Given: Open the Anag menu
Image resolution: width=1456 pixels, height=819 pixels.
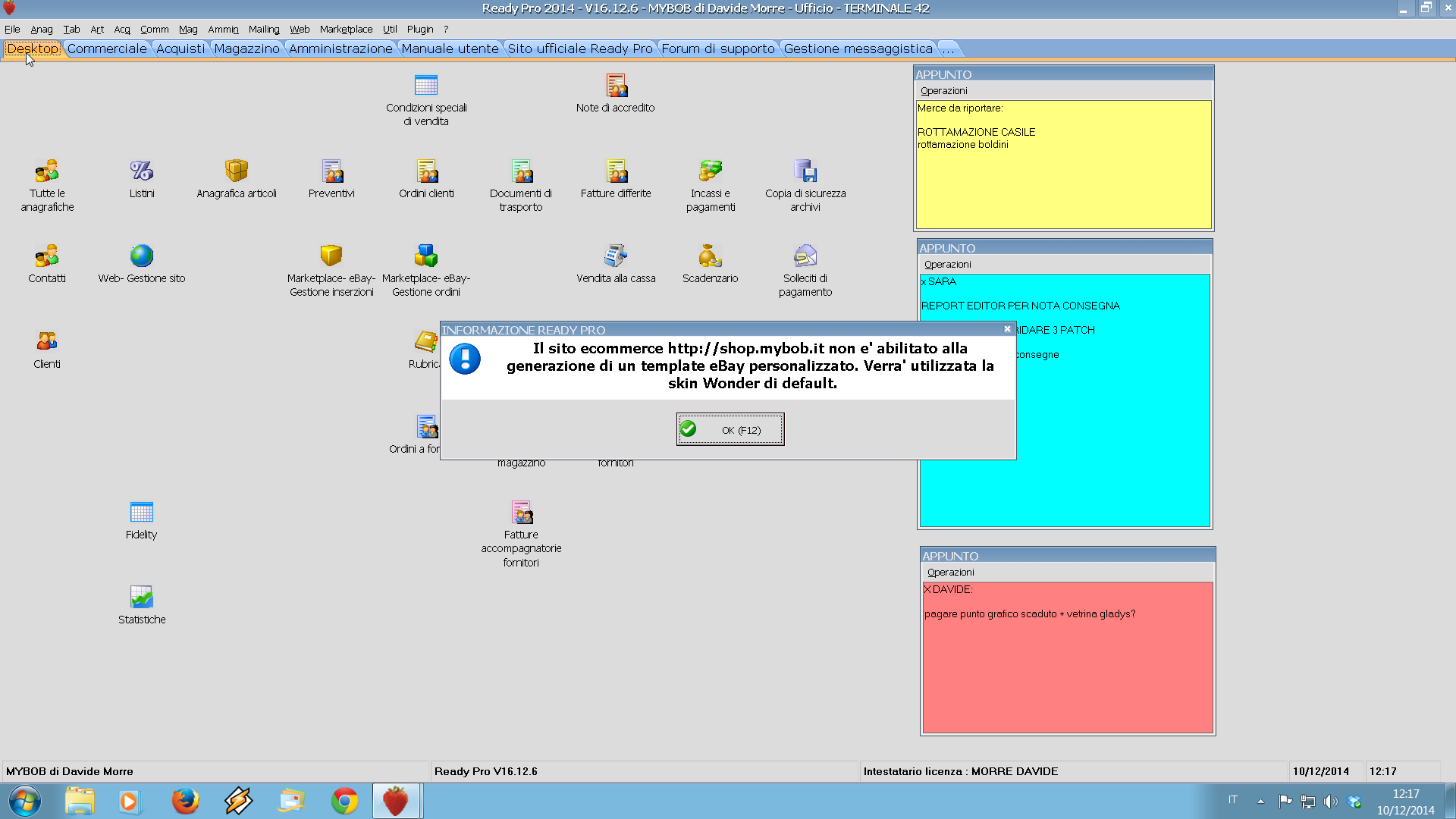Looking at the screenshot, I should click(42, 29).
